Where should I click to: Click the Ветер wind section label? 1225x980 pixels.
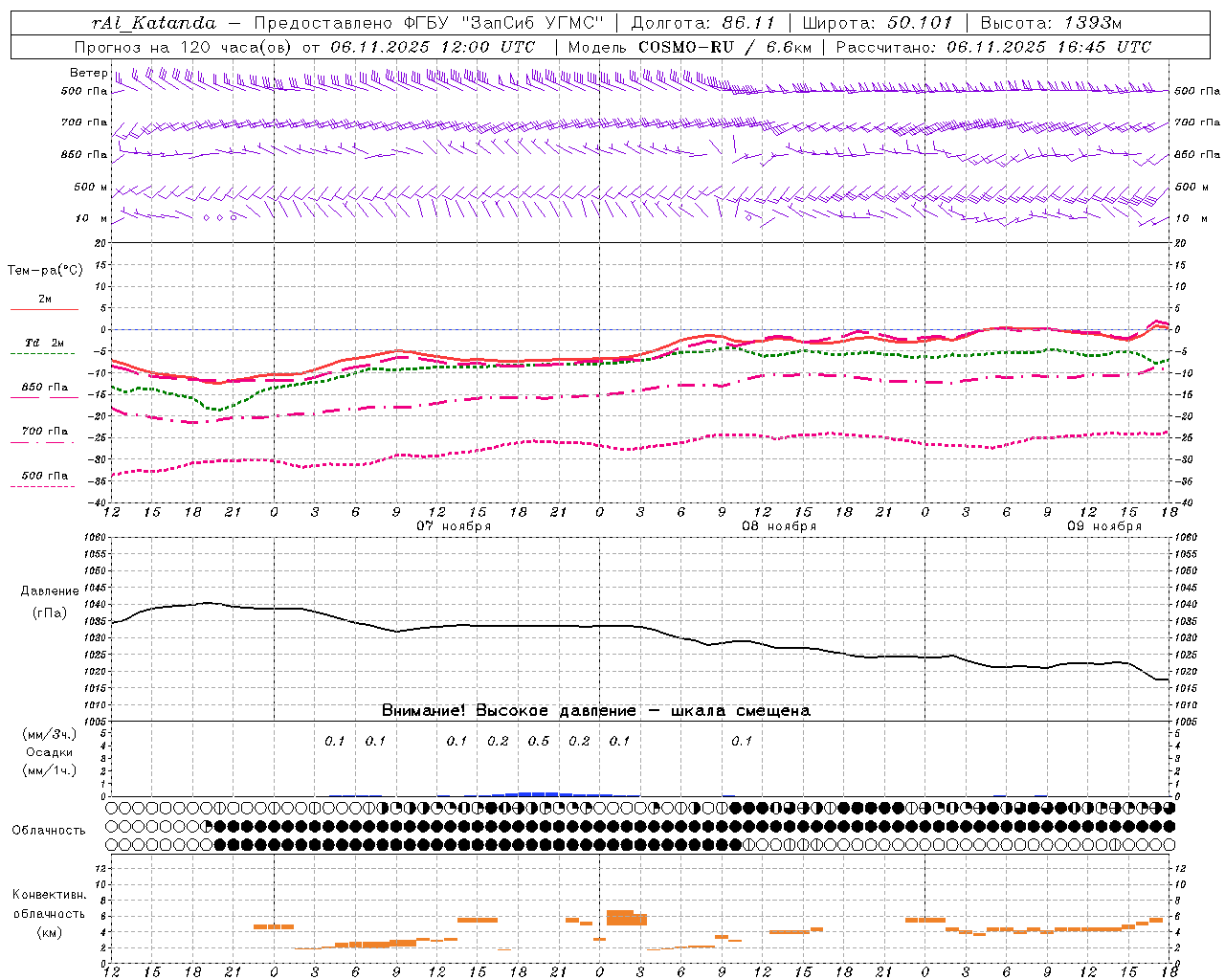(88, 73)
